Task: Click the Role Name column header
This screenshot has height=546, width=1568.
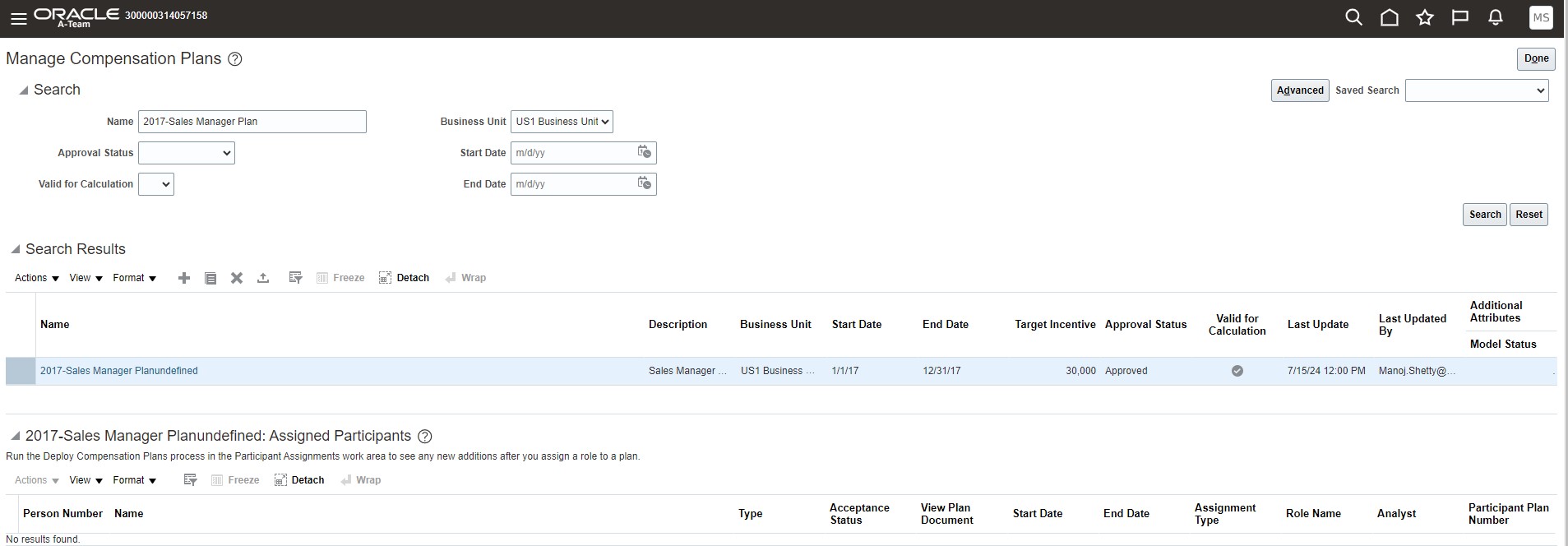Action: pos(1313,514)
